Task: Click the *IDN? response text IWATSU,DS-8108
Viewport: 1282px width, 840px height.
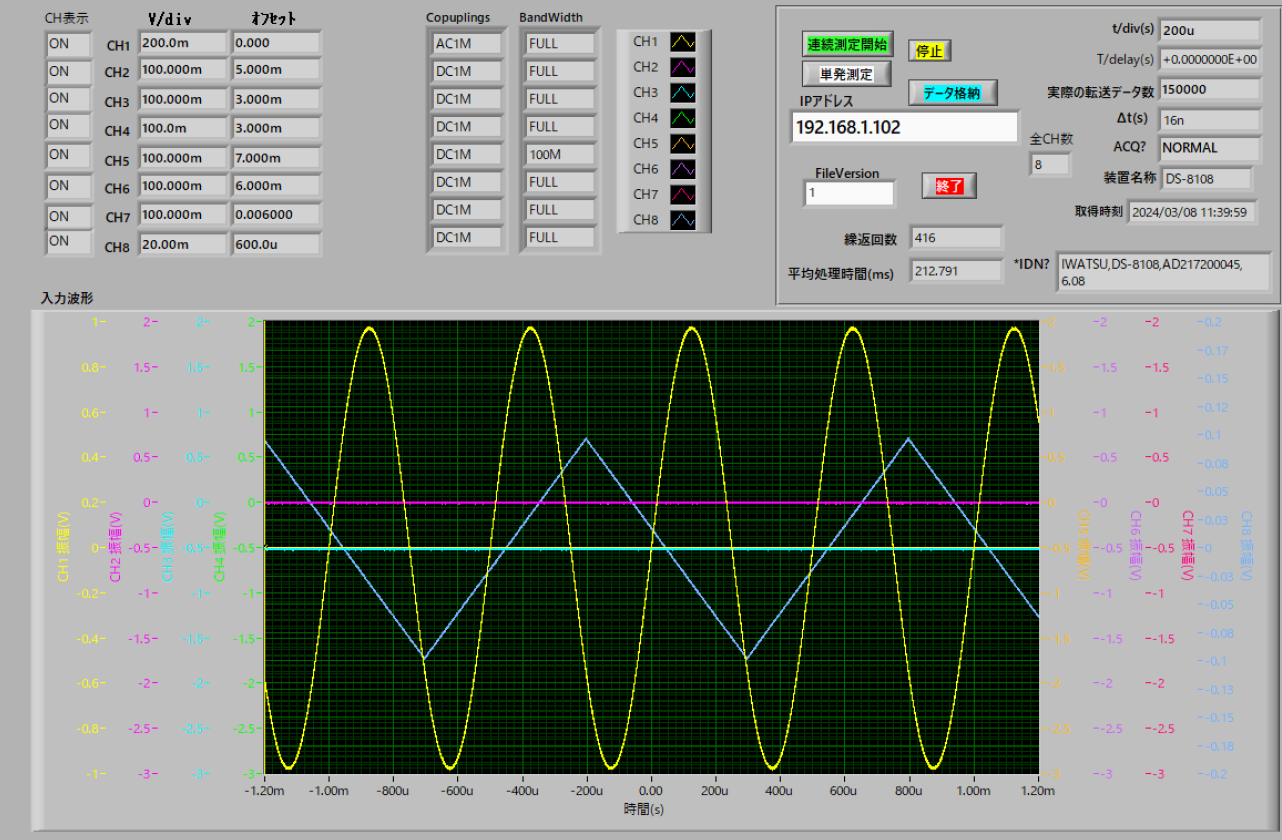Action: pyautogui.click(x=1164, y=272)
